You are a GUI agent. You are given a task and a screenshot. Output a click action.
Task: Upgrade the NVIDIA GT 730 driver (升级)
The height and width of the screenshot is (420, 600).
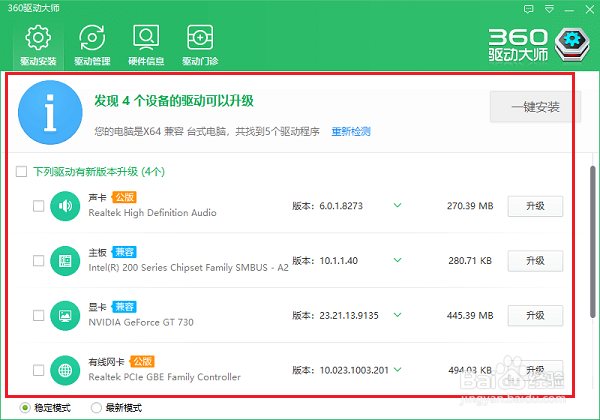(535, 316)
